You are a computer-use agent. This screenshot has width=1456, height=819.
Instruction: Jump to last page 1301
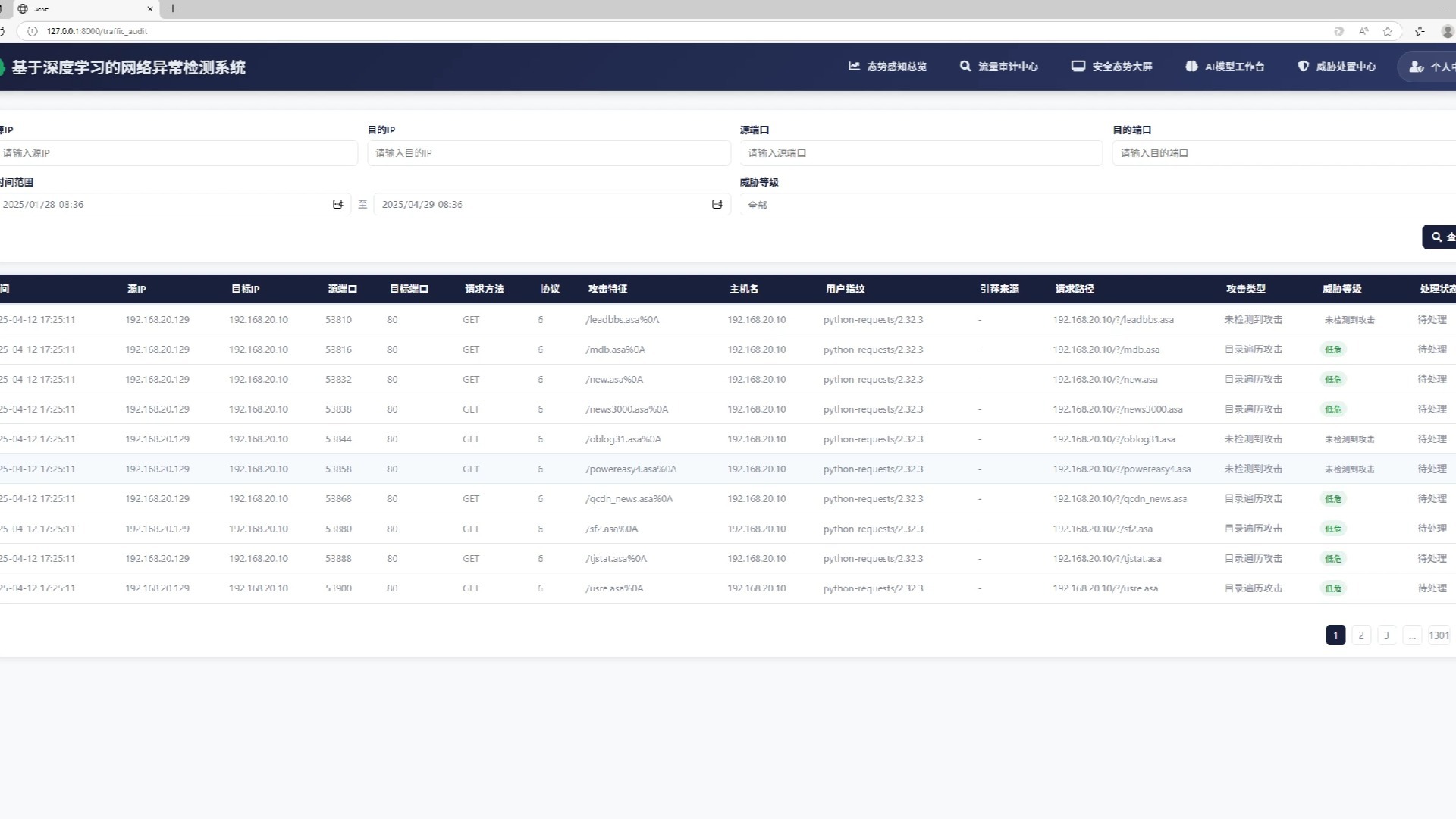[x=1438, y=635]
